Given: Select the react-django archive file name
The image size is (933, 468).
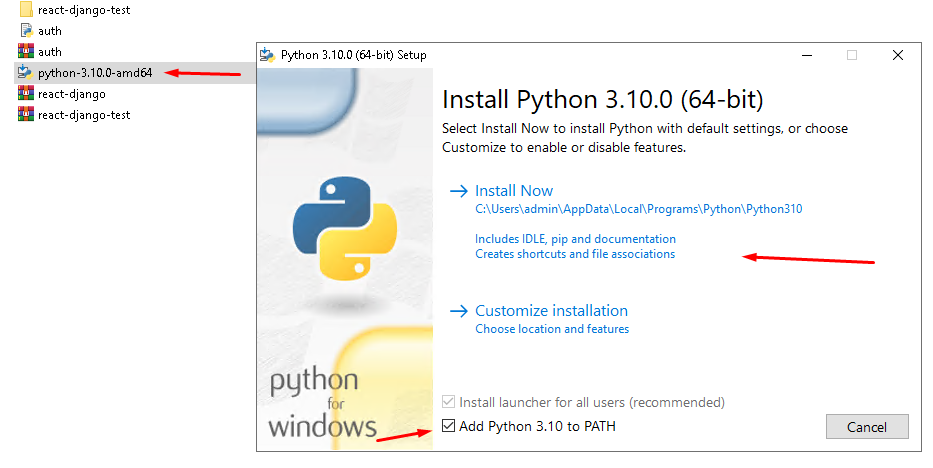Looking at the screenshot, I should [x=72, y=94].
